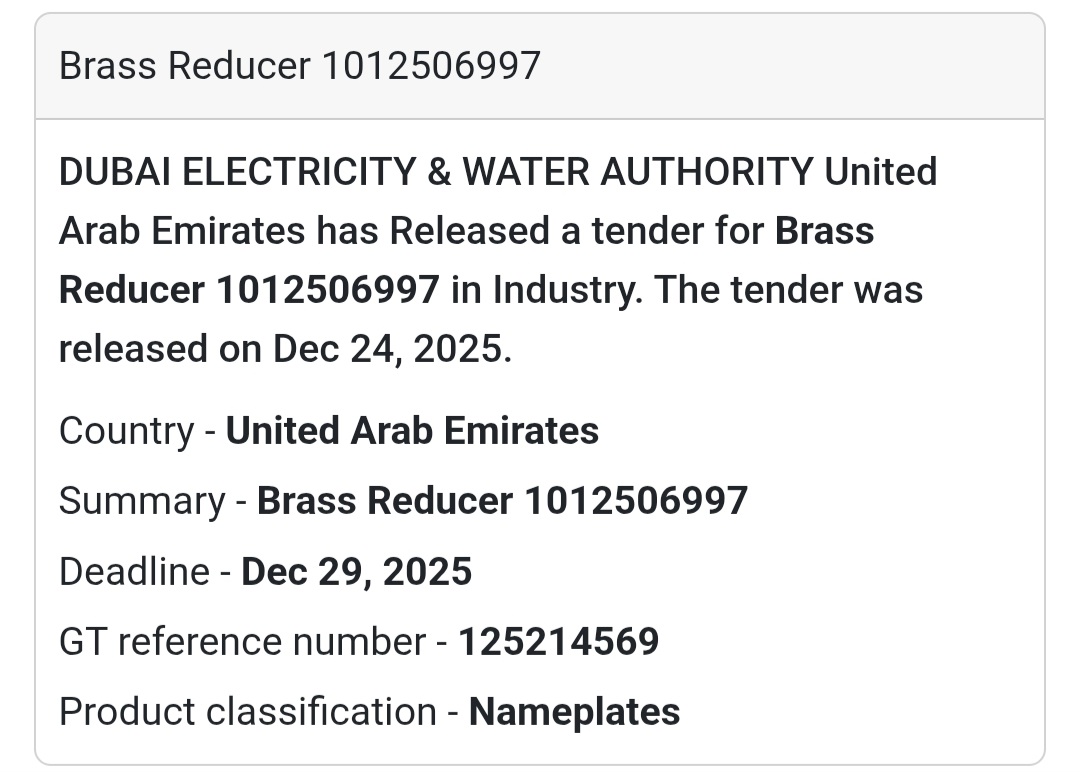
Task: Click the bold DUBAI ELECTRICITY & WATER AUTHORITY text
Action: click(436, 172)
